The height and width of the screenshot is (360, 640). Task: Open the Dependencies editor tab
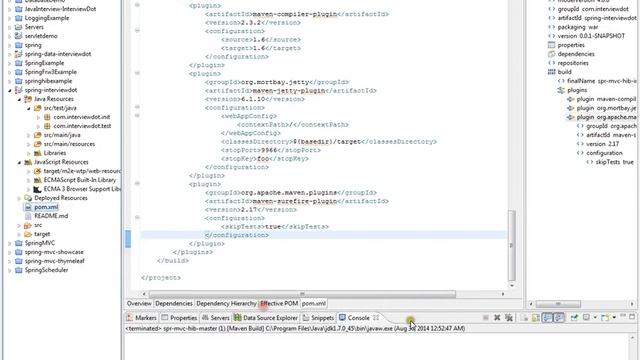coord(173,303)
